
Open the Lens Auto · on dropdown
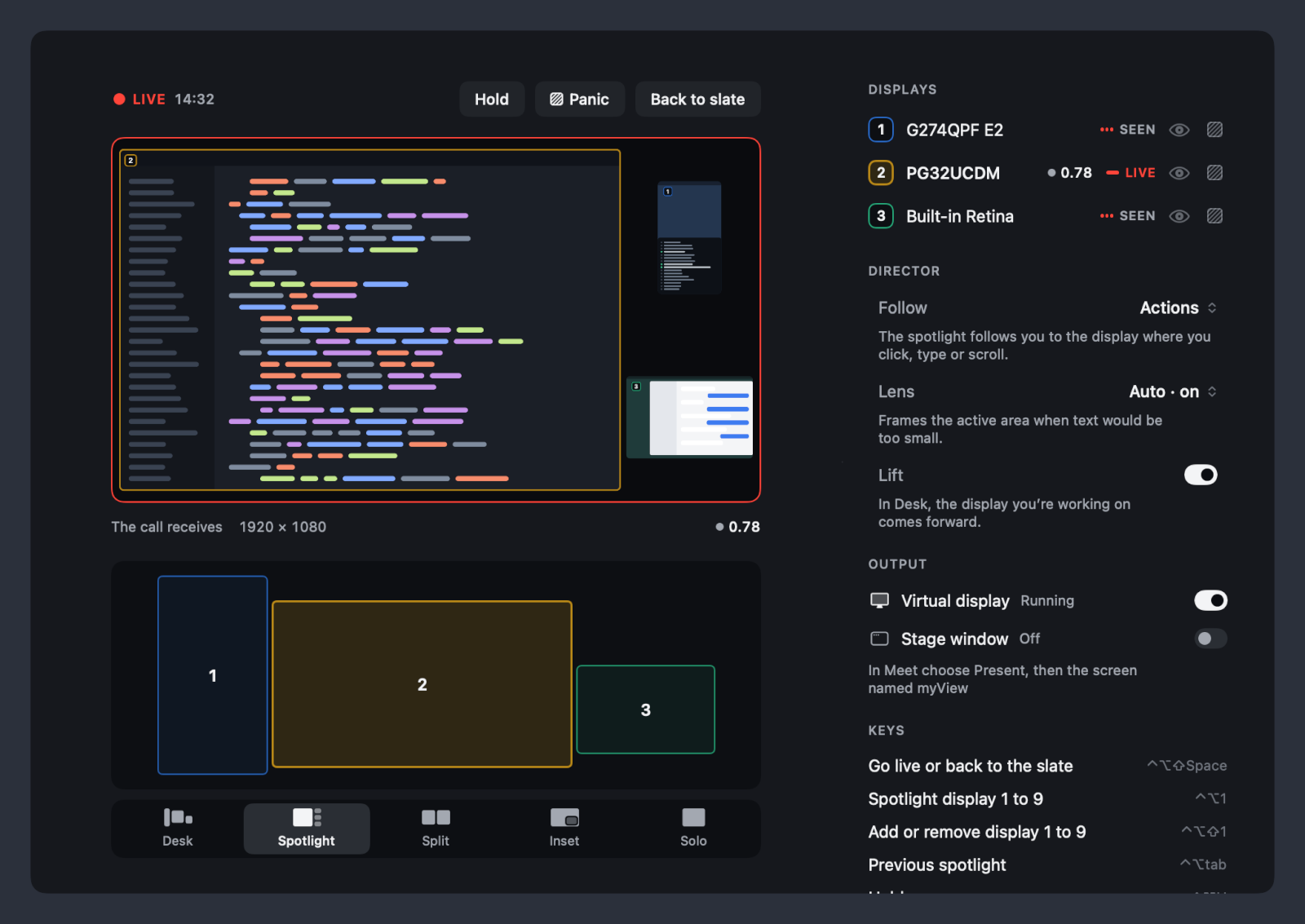pos(1172,391)
